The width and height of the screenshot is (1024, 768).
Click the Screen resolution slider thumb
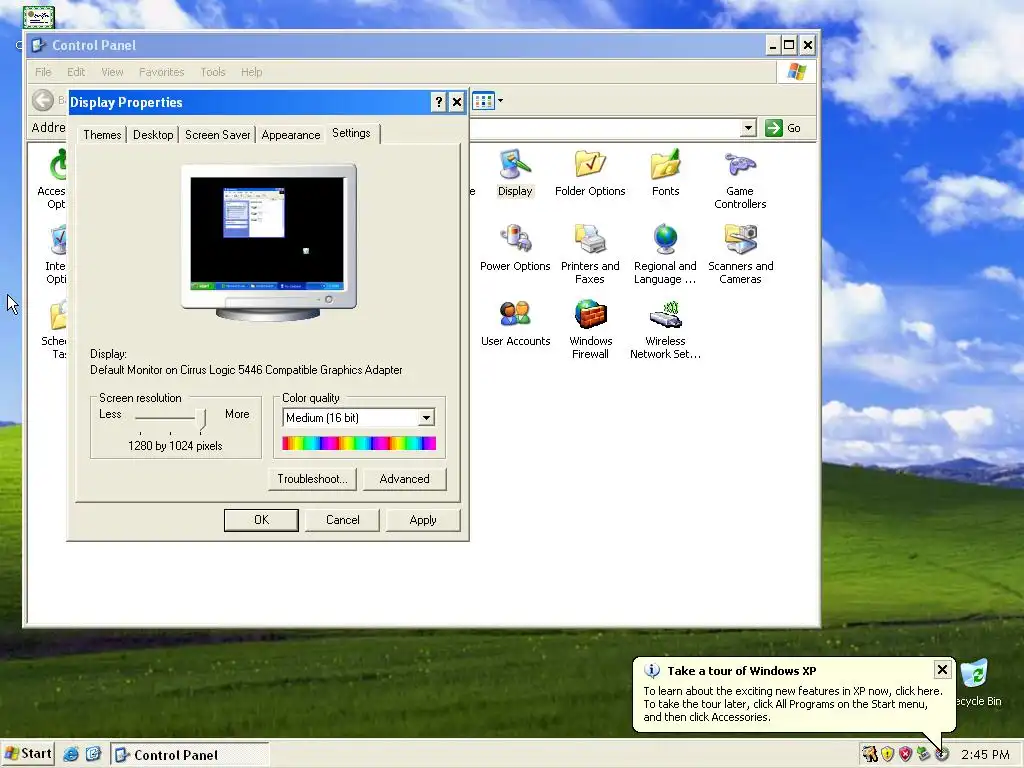tap(202, 419)
